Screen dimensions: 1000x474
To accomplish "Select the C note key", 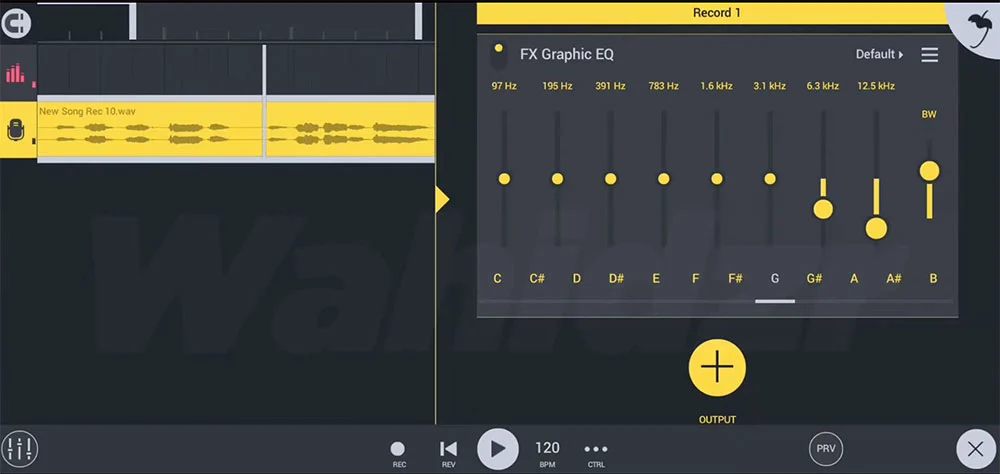I will (497, 278).
